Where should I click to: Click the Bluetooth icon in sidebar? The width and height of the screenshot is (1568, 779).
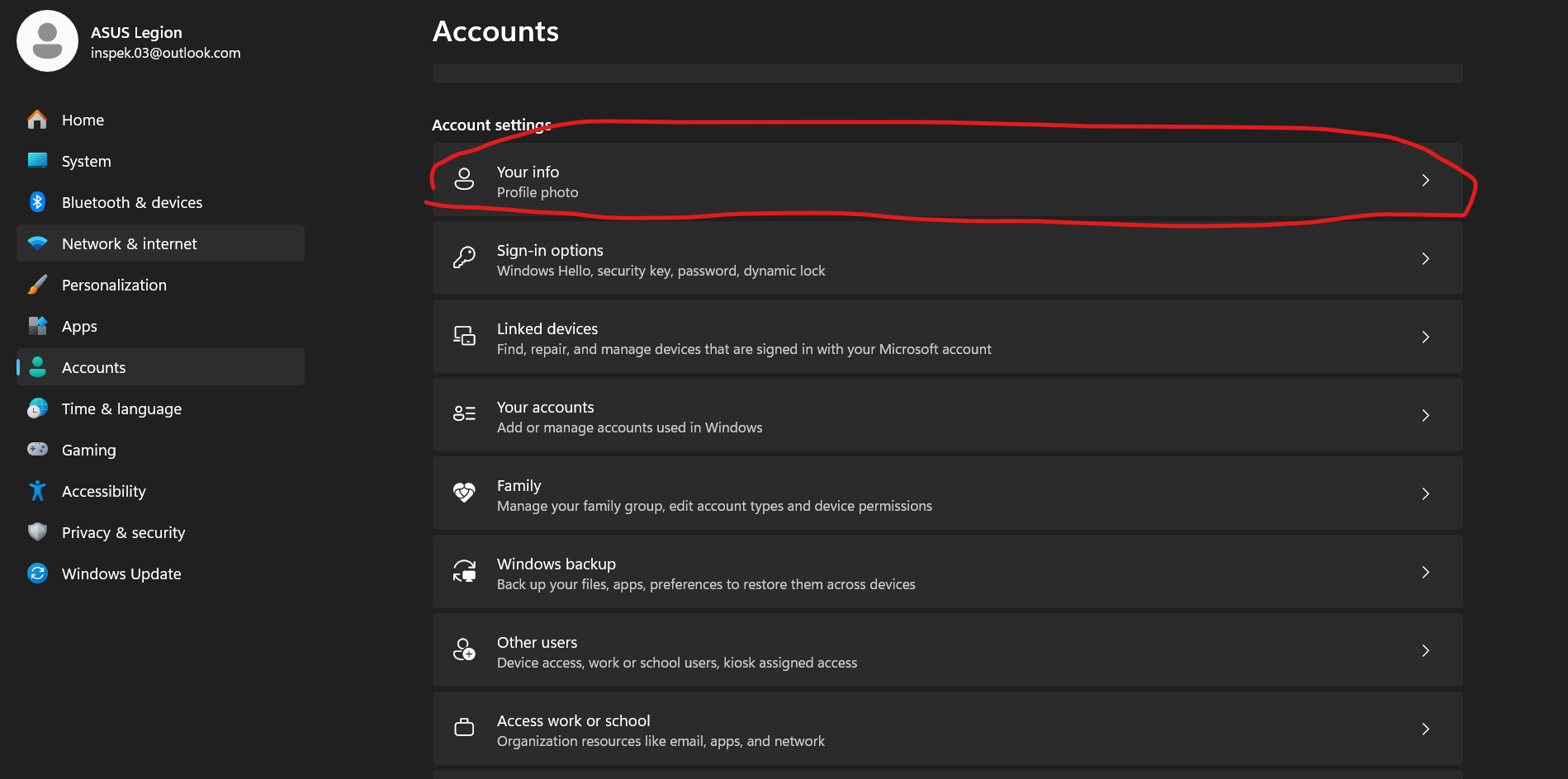[x=37, y=202]
